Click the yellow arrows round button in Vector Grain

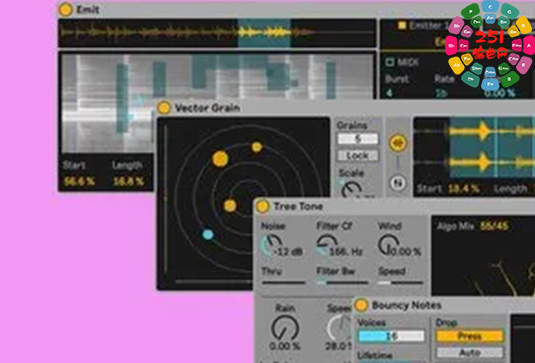pos(397,143)
